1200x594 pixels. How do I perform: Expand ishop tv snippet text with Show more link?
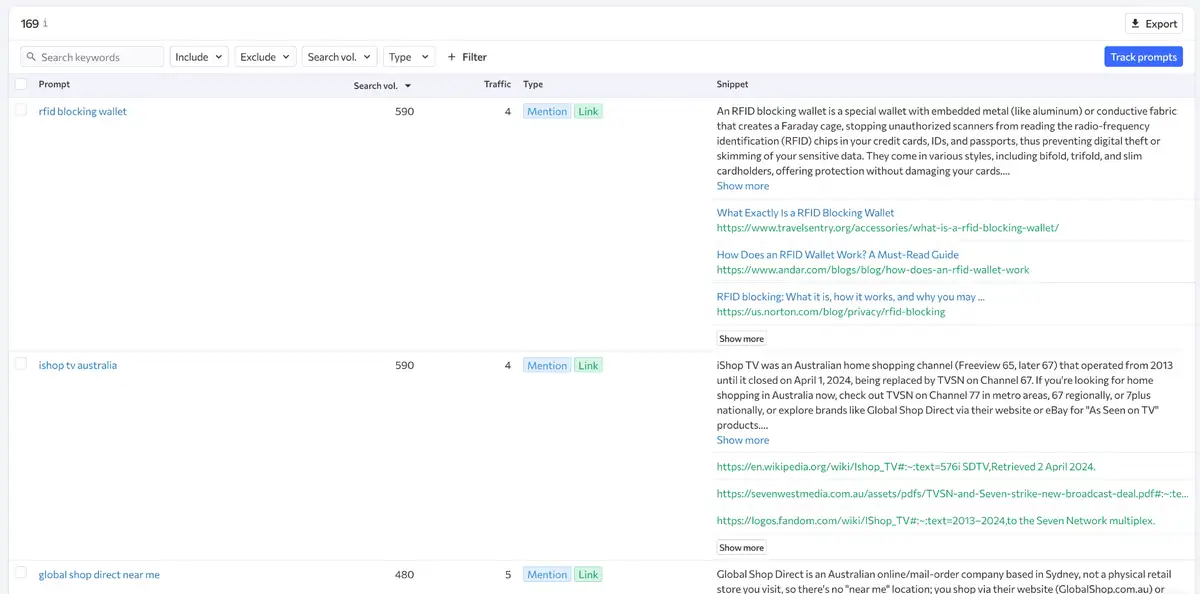click(743, 440)
